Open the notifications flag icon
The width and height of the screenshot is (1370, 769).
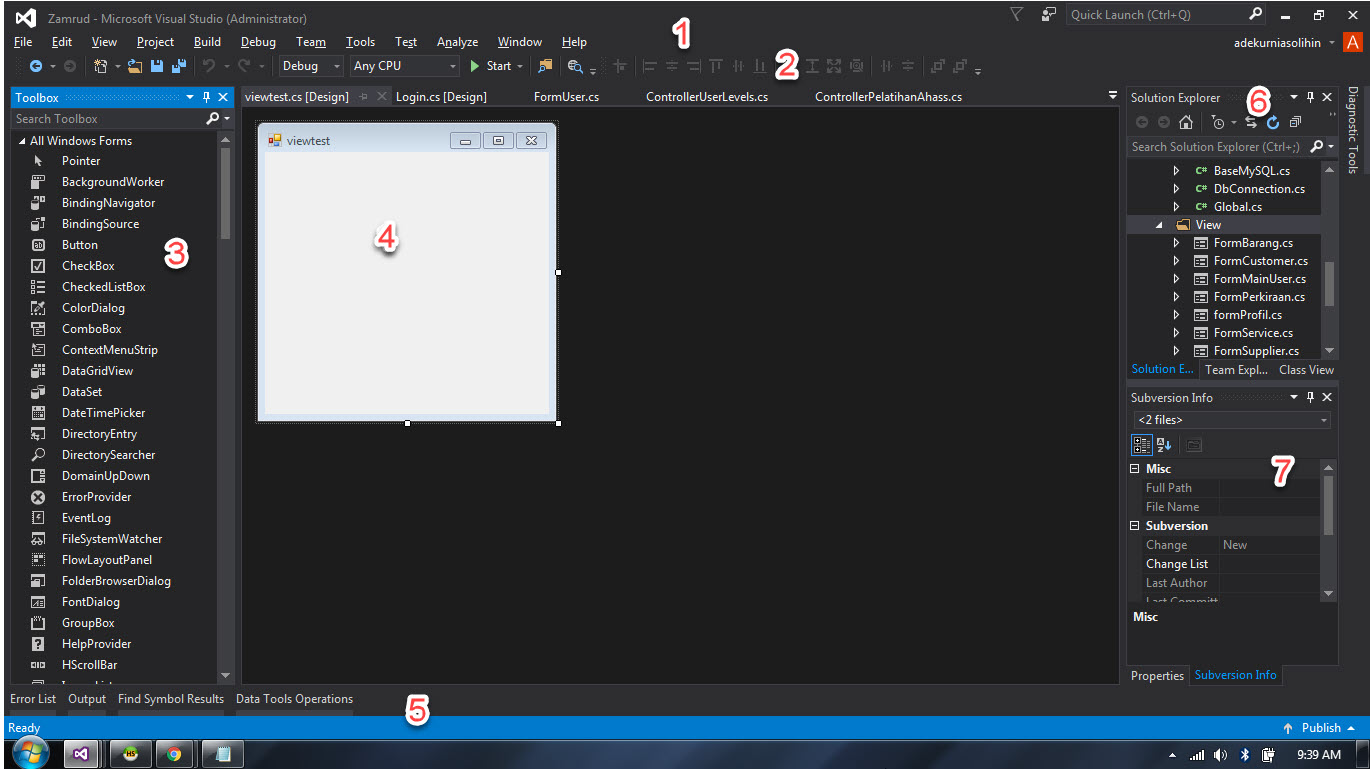tap(1016, 15)
